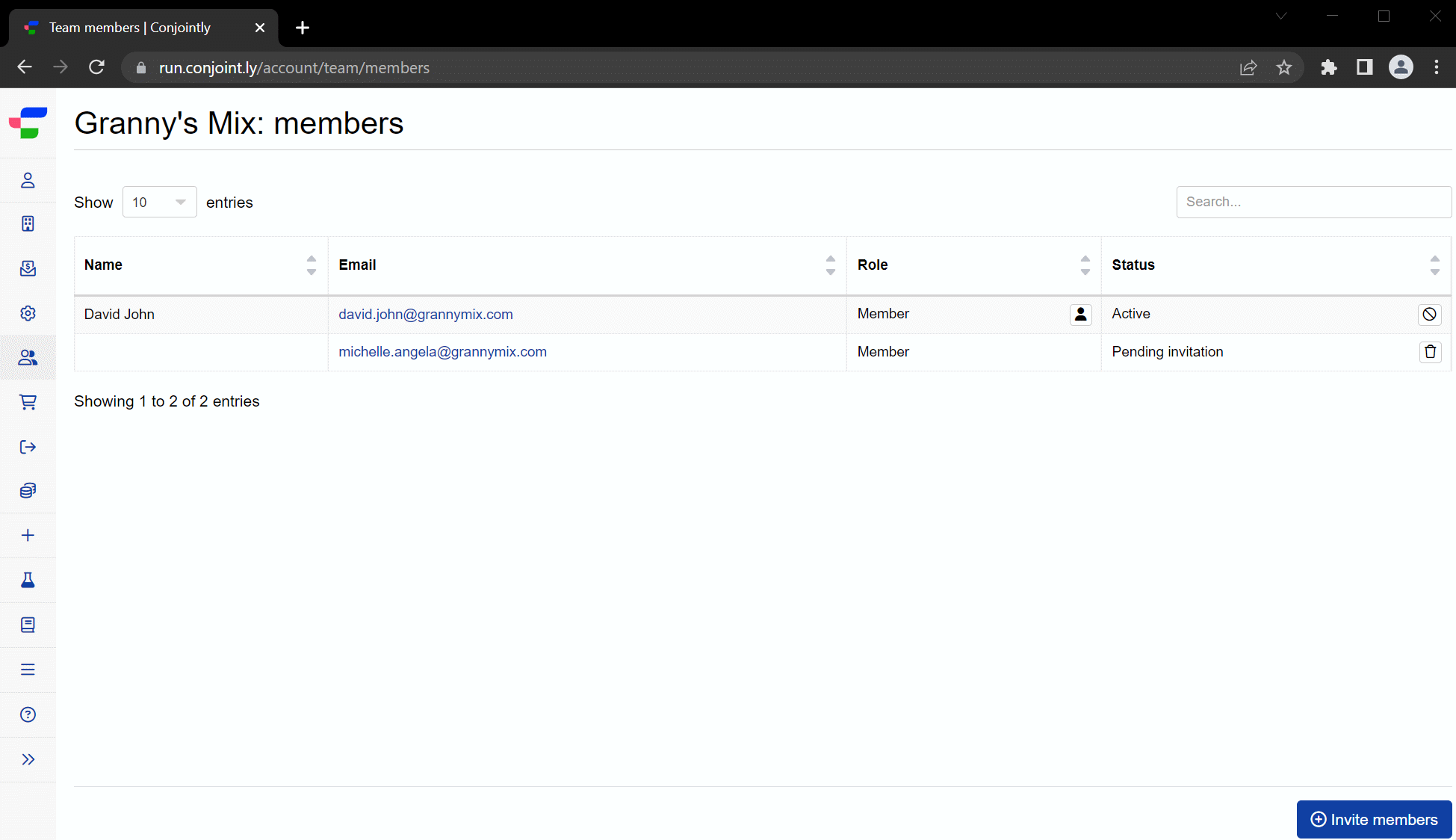Viewport: 1456px width, 840px height.
Task: Click the help question mark icon
Action: pyautogui.click(x=28, y=714)
